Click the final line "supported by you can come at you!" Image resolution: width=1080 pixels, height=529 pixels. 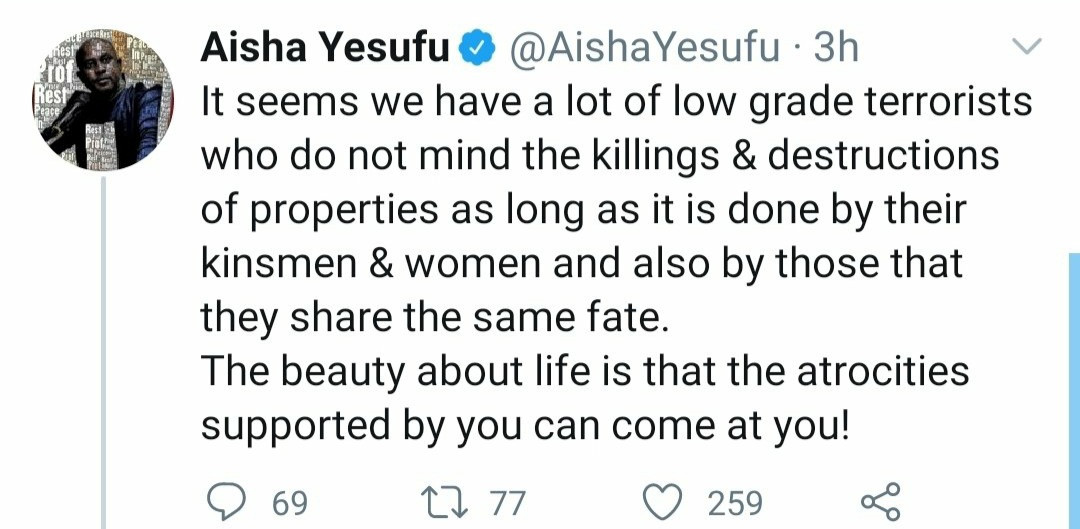(525, 426)
